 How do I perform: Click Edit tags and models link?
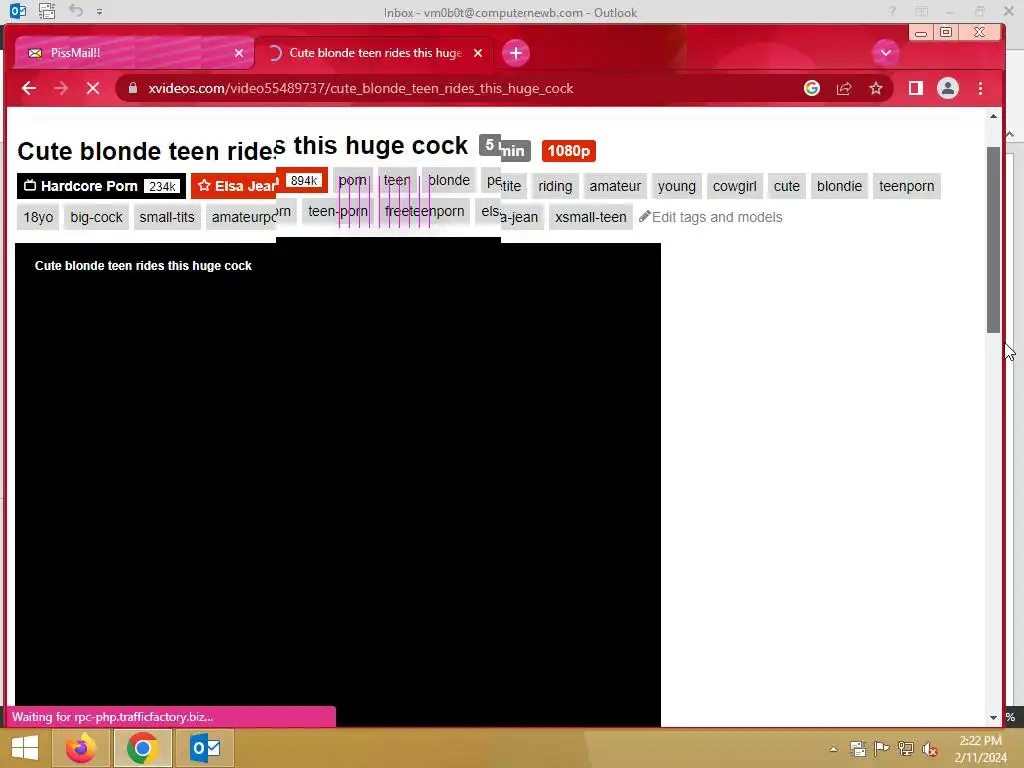pos(711,217)
